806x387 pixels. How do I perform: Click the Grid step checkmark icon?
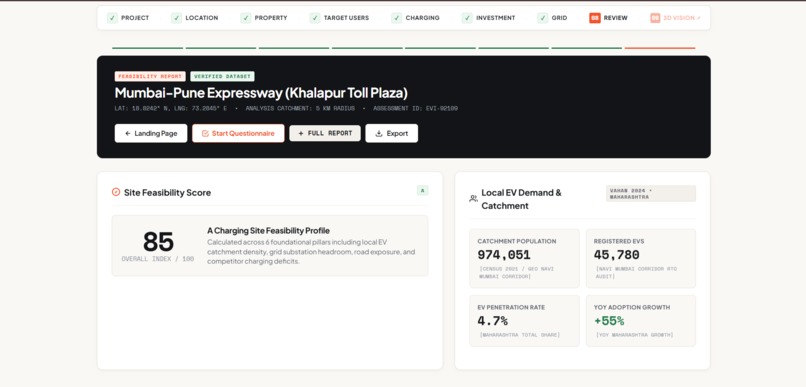click(x=543, y=18)
